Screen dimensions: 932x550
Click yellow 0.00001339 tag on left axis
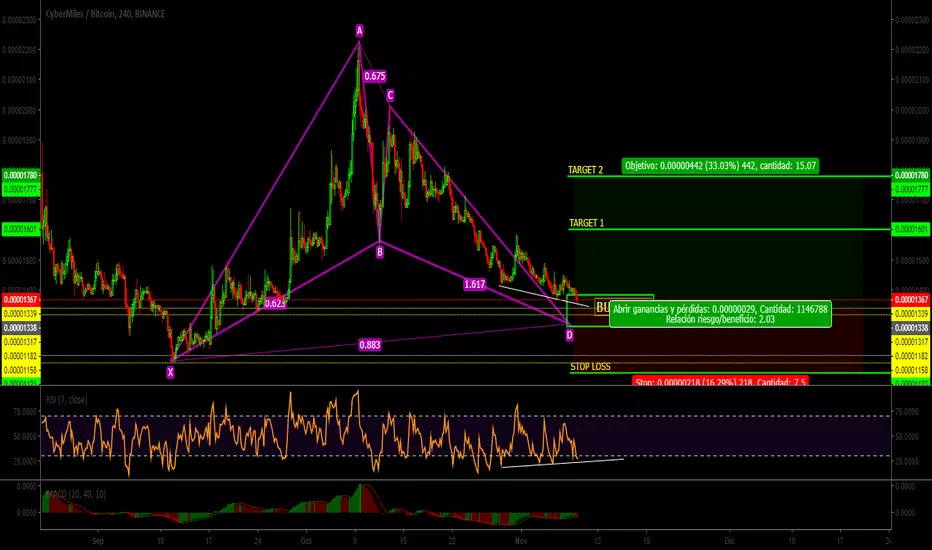point(21,314)
